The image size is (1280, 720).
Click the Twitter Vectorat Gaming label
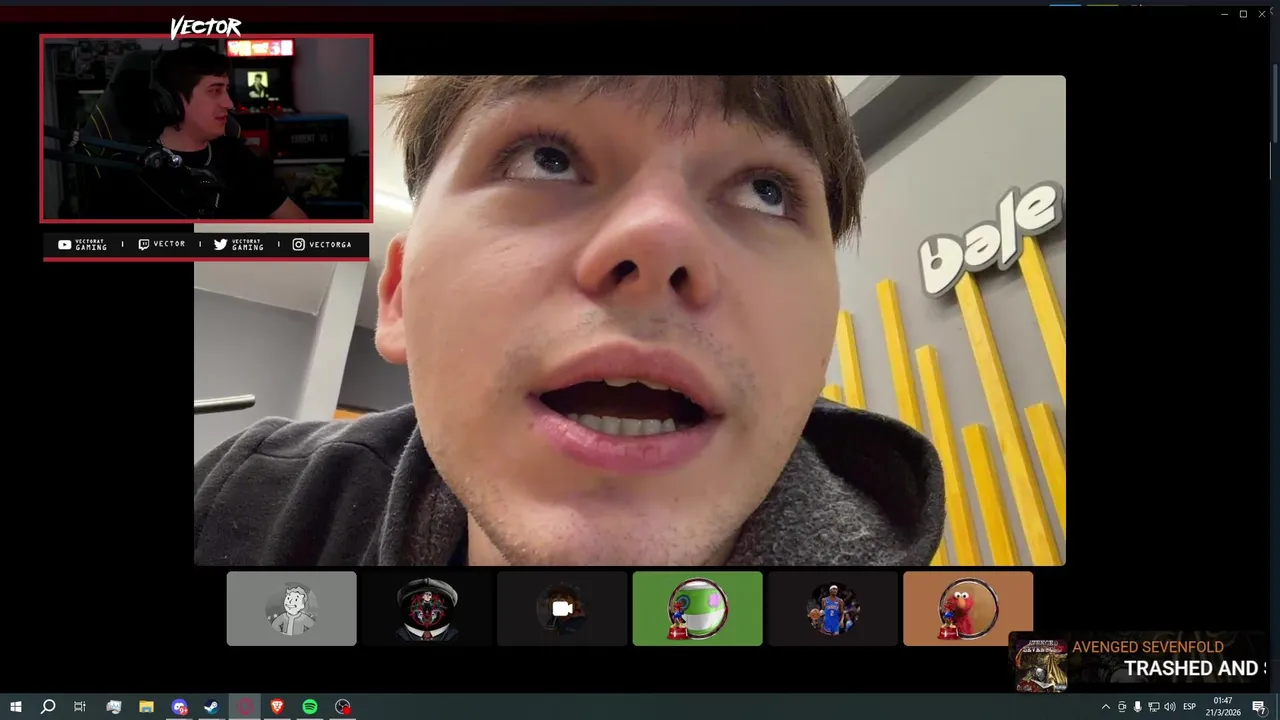239,244
